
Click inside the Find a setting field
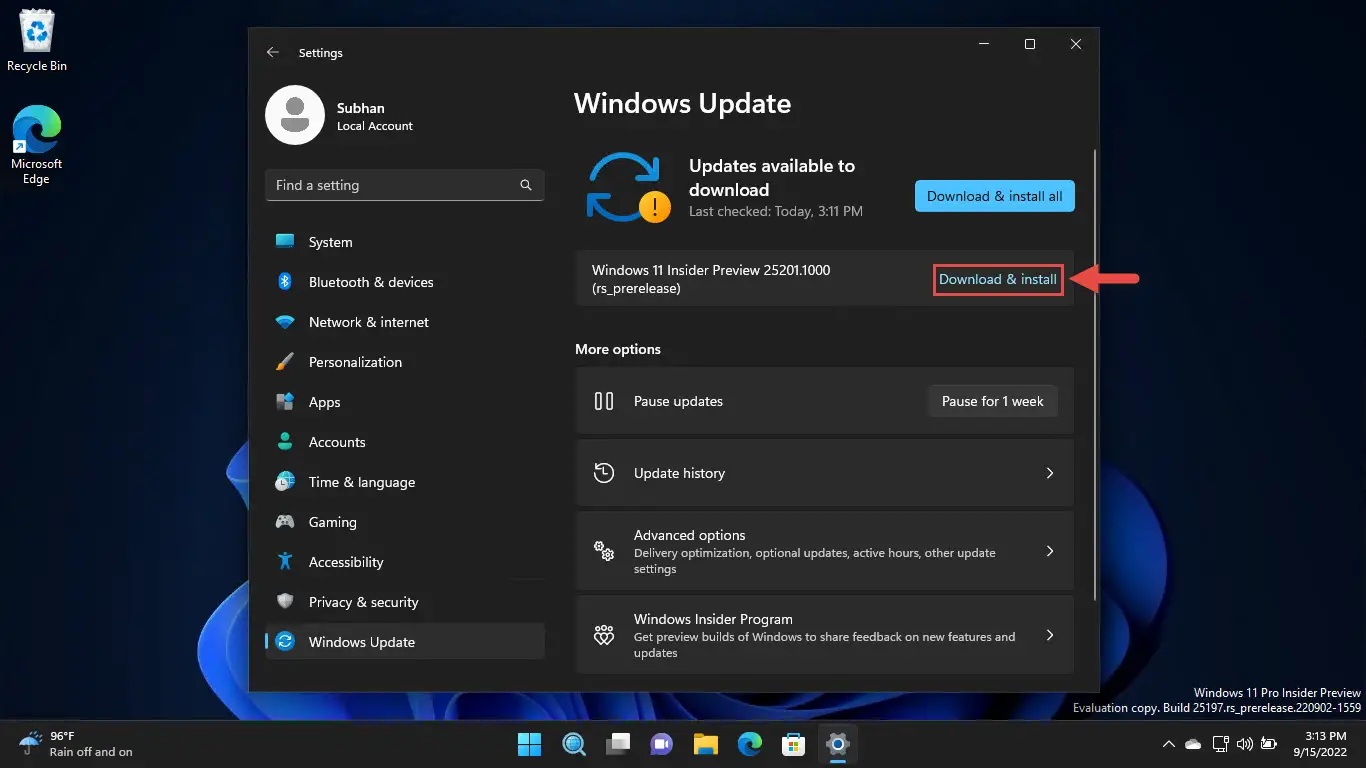pos(390,185)
